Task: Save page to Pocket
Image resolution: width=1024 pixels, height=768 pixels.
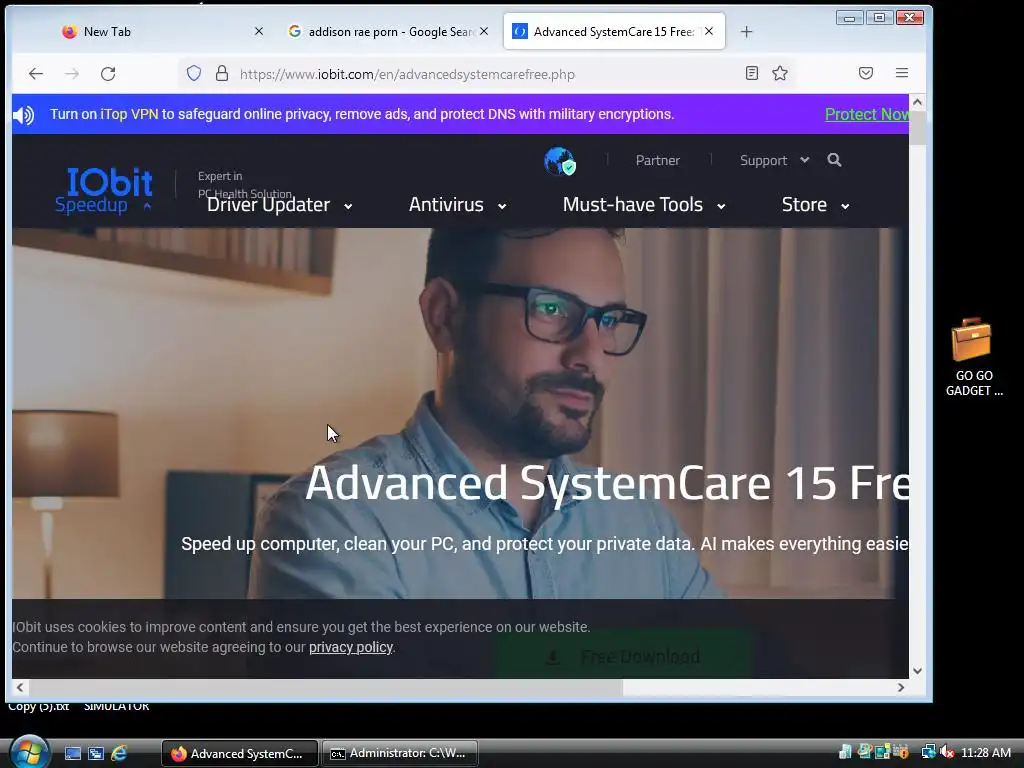Action: tap(866, 73)
